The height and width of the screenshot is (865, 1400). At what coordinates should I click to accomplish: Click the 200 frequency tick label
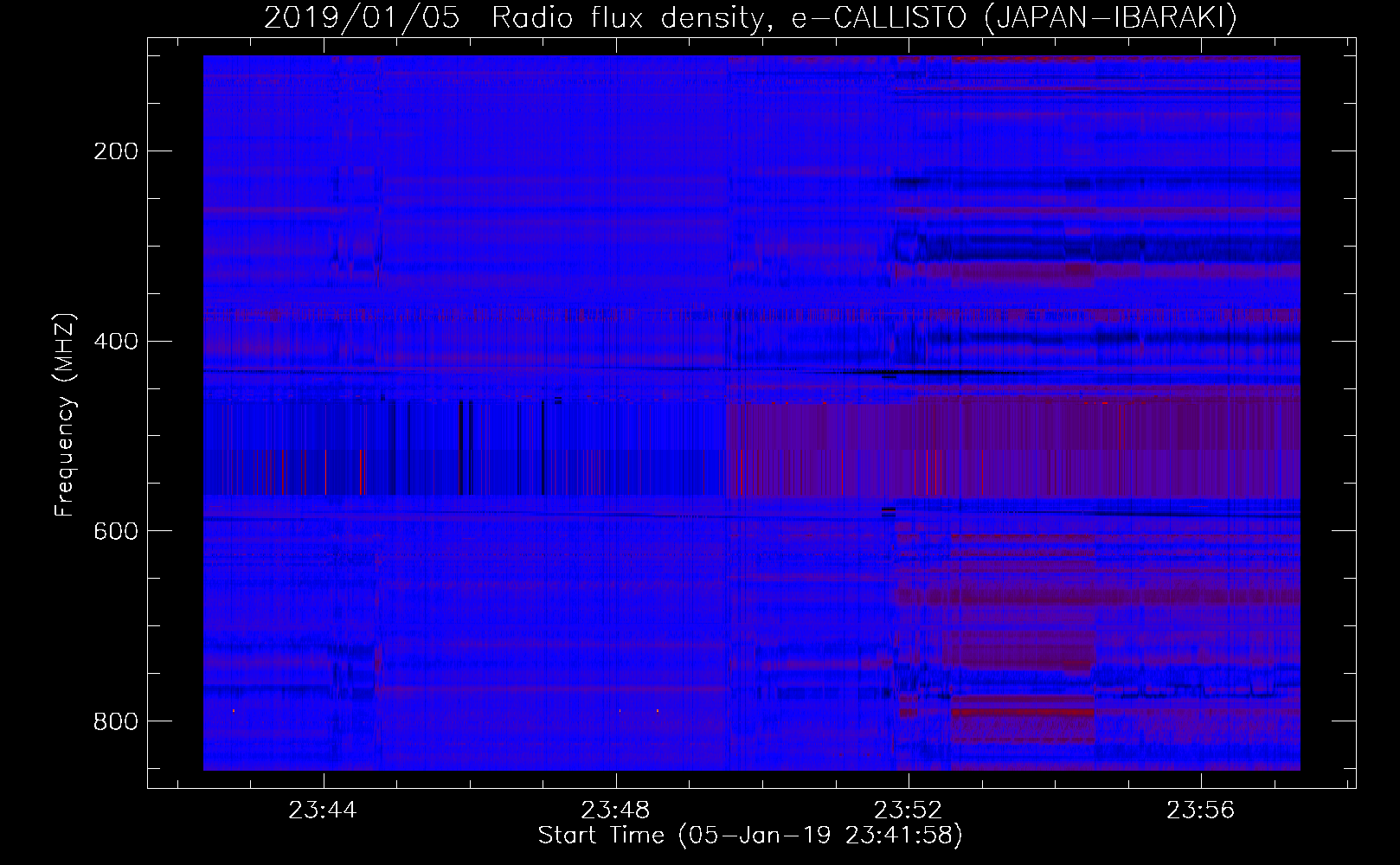pos(116,151)
